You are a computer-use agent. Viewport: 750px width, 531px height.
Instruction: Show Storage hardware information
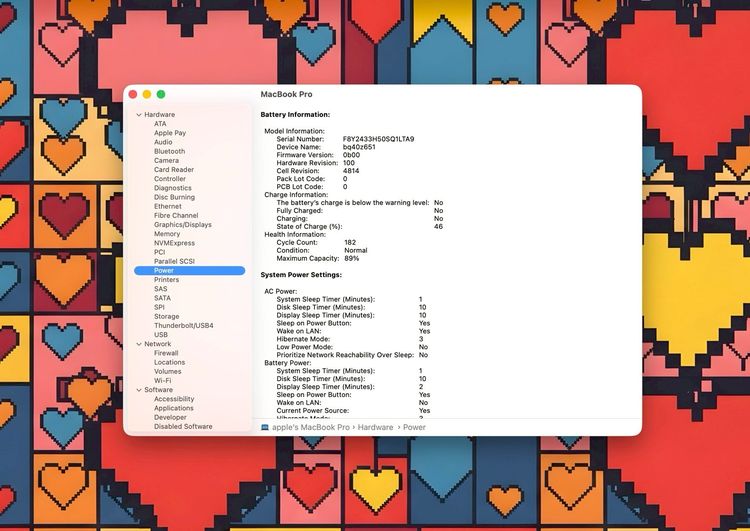(x=167, y=316)
